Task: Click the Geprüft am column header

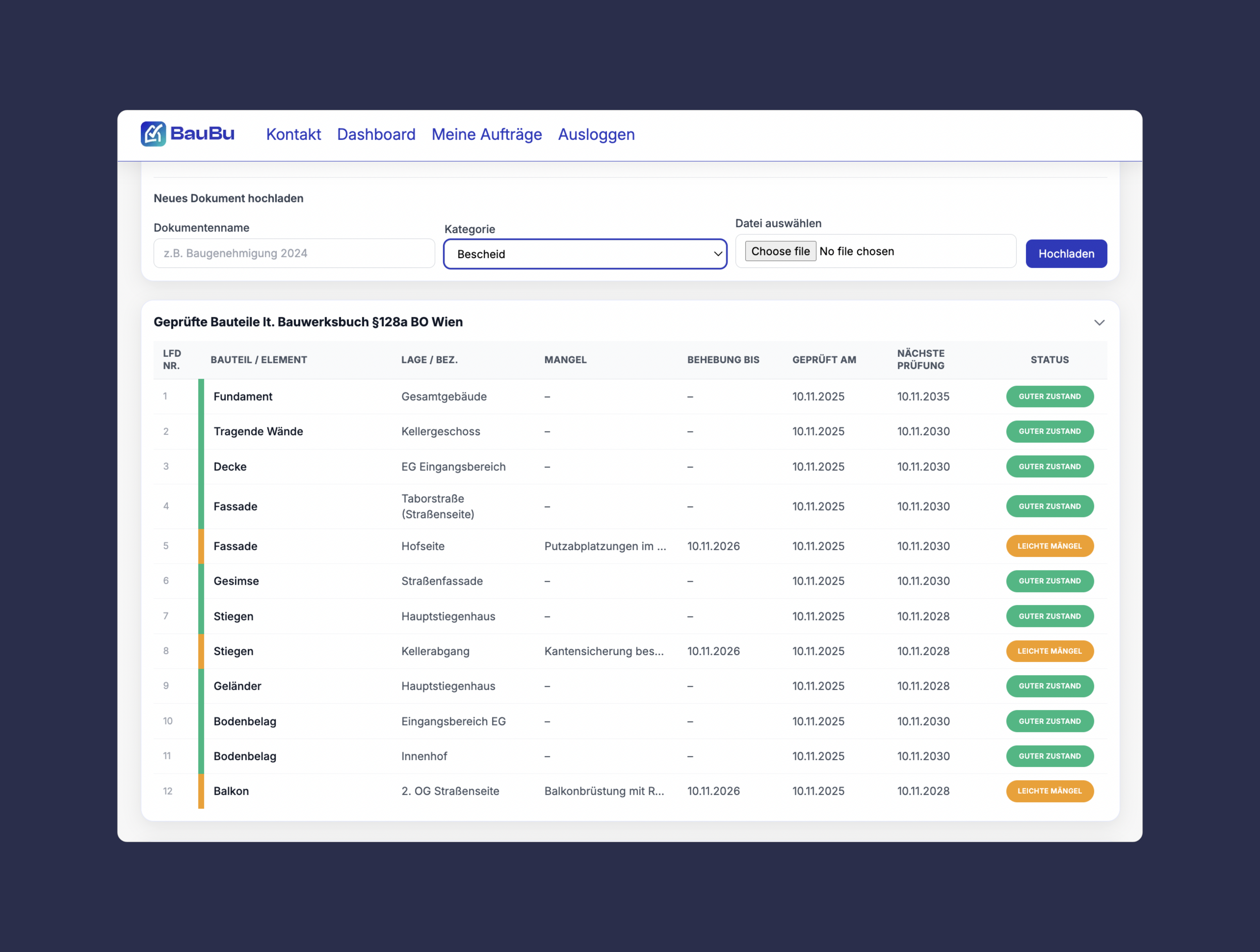Action: pos(824,360)
